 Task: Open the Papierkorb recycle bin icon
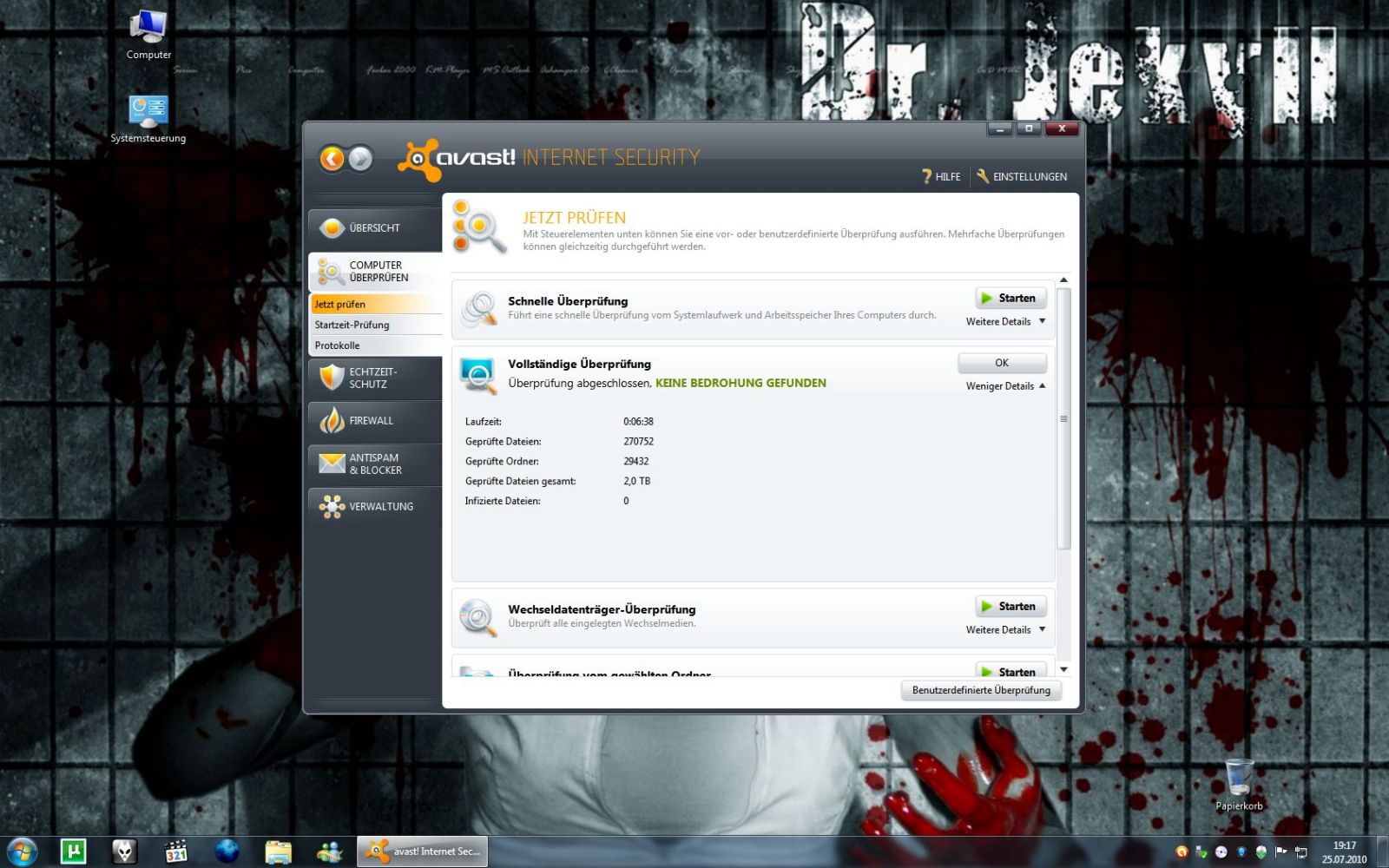pos(1239,779)
